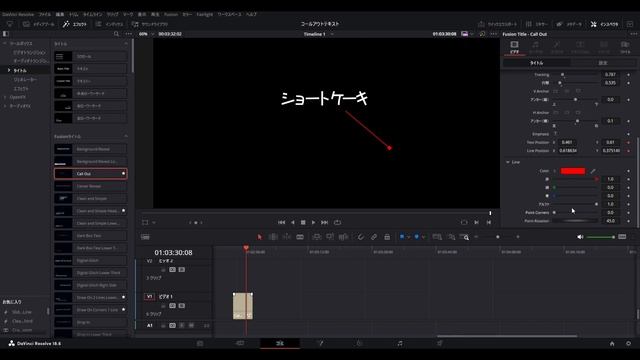Open the Sound Library panel button
Viewport: 640px width, 360px height.
pos(150,24)
